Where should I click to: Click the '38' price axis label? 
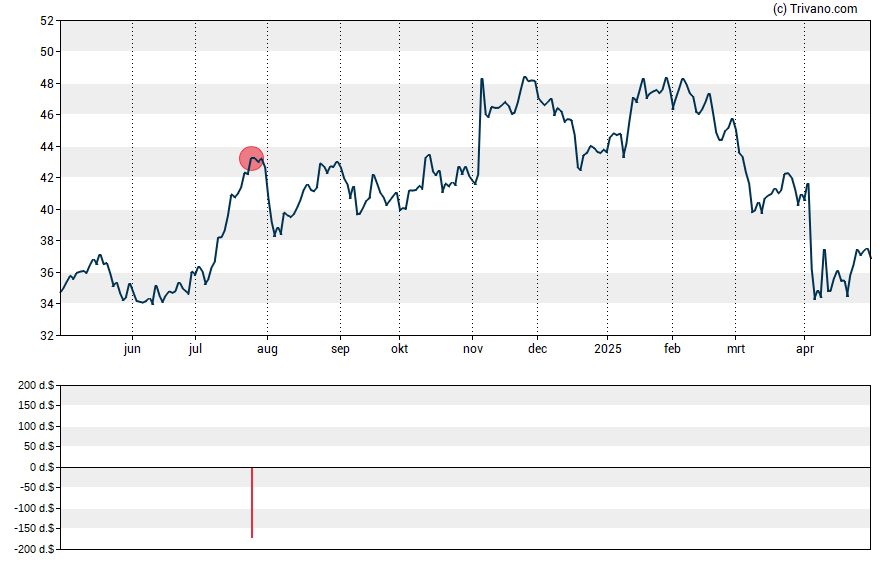pos(47,241)
